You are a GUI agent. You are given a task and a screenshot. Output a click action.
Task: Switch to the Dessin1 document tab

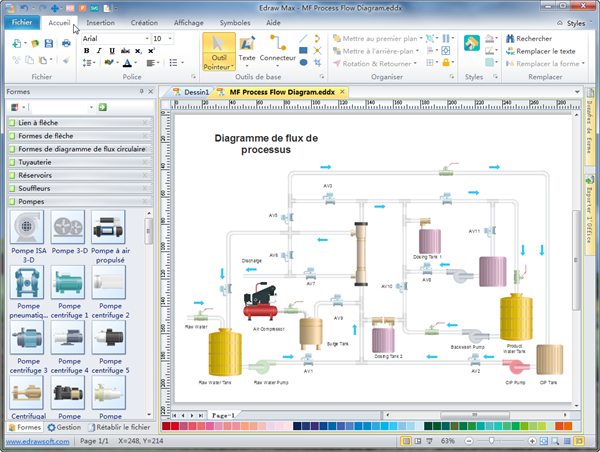click(x=195, y=92)
